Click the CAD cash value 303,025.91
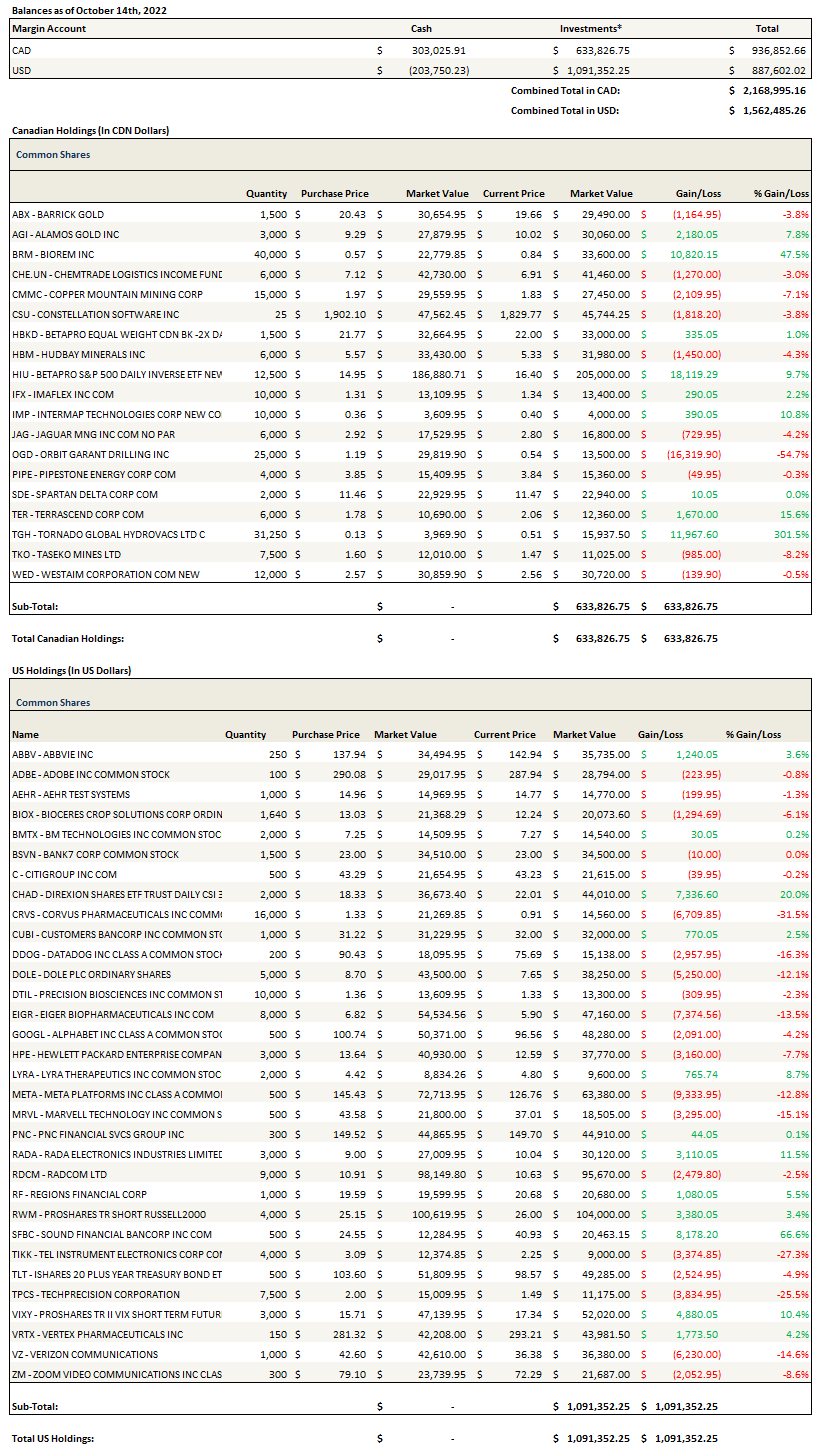This screenshot has height=1453, width=829. pyautogui.click(x=438, y=49)
